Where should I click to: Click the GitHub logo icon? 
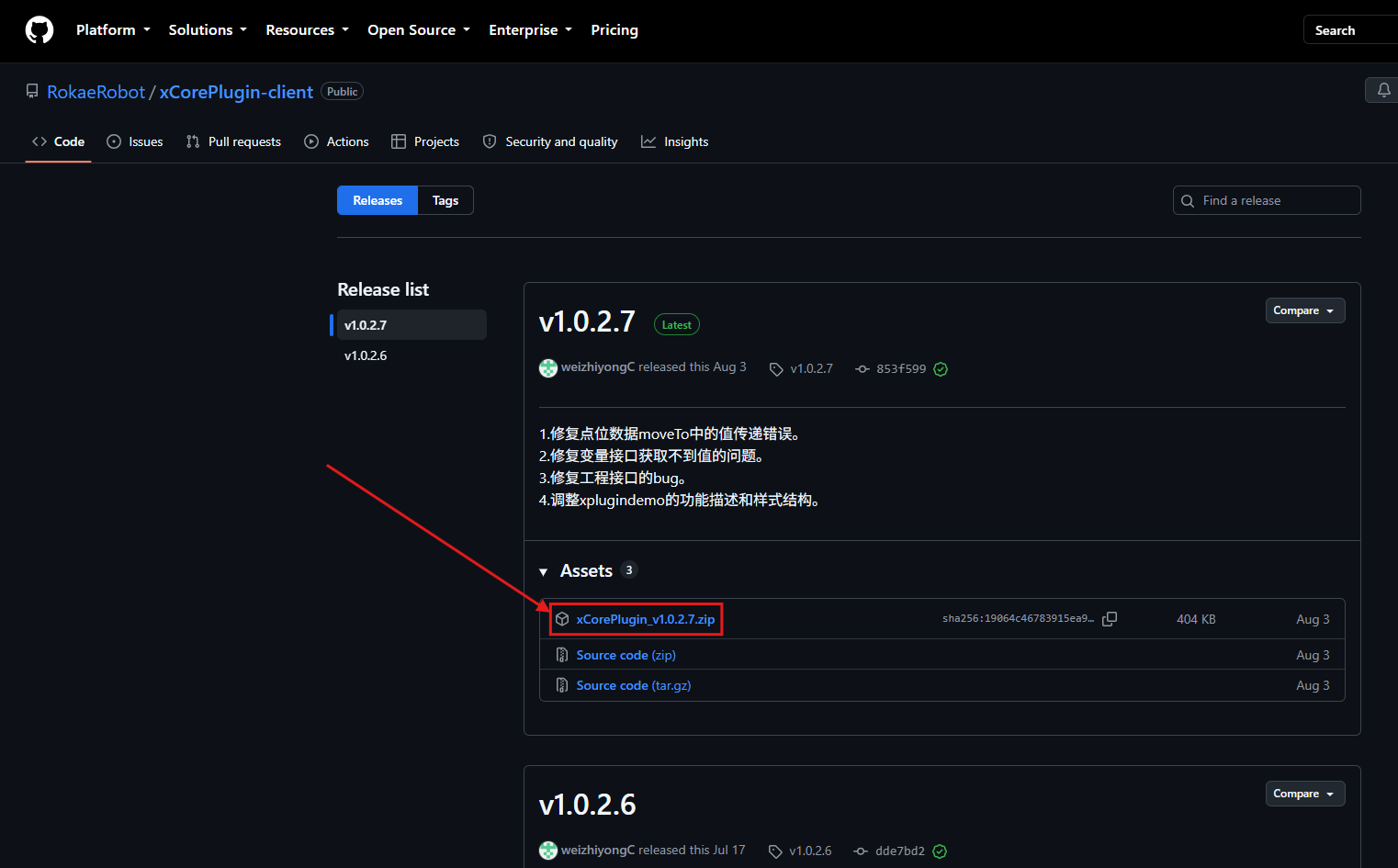pos(39,30)
